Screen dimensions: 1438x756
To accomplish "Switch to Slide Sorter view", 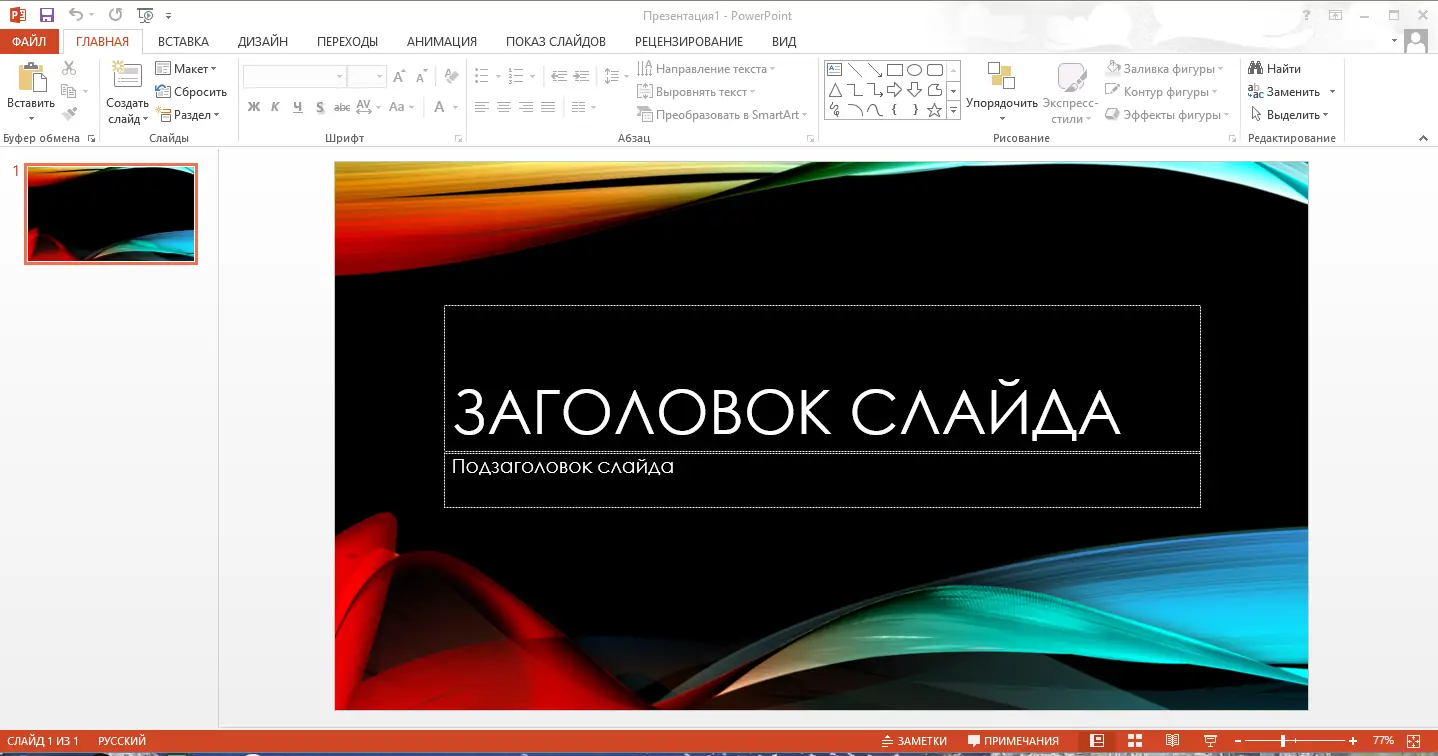I will [x=1134, y=740].
